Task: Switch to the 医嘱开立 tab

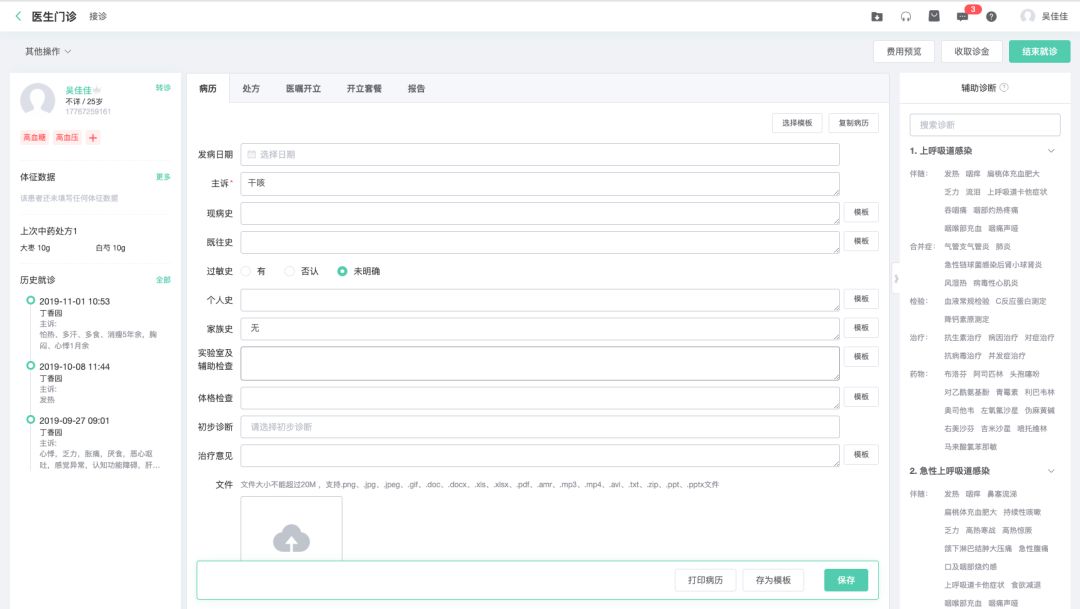Action: point(303,88)
